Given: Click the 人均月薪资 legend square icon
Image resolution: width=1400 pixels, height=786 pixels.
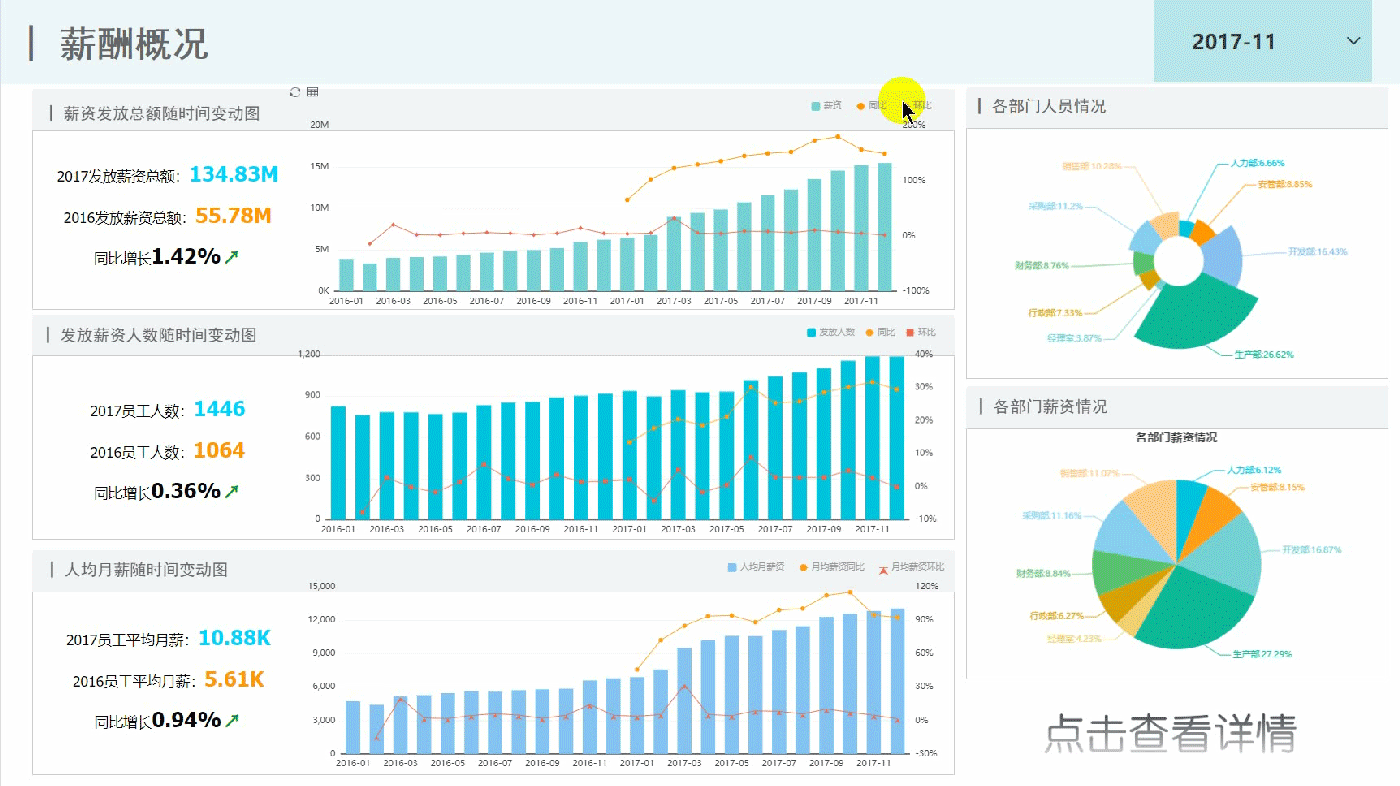Looking at the screenshot, I should pos(732,567).
